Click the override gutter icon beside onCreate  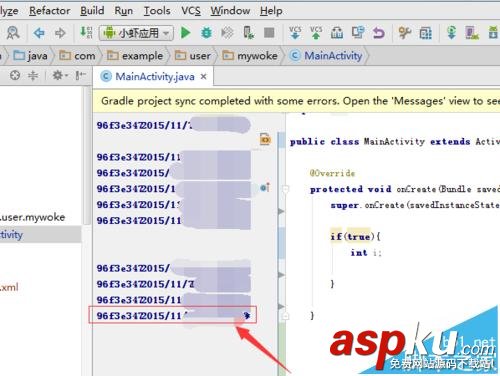(265, 188)
